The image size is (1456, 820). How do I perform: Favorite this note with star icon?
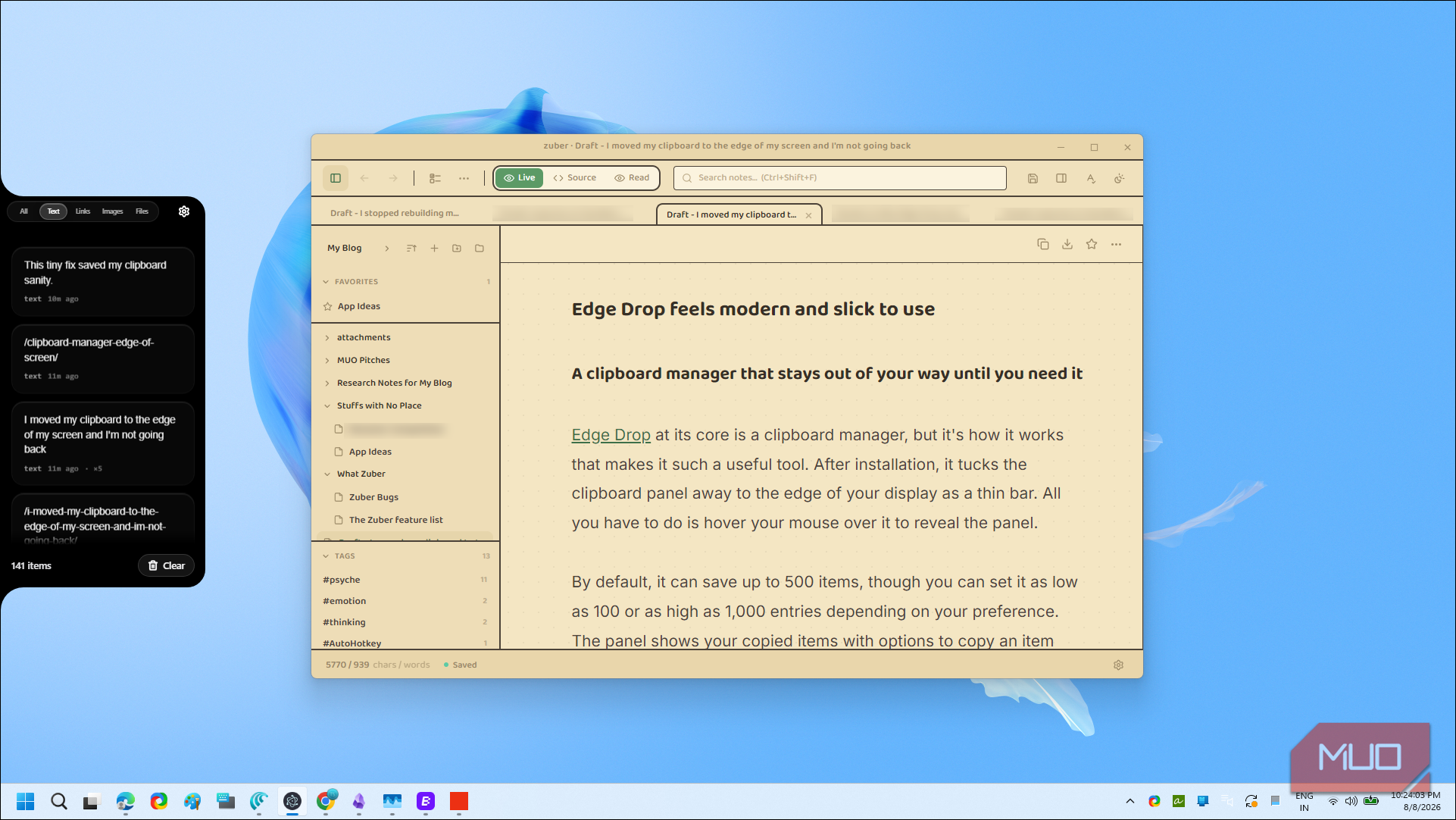click(x=1092, y=244)
